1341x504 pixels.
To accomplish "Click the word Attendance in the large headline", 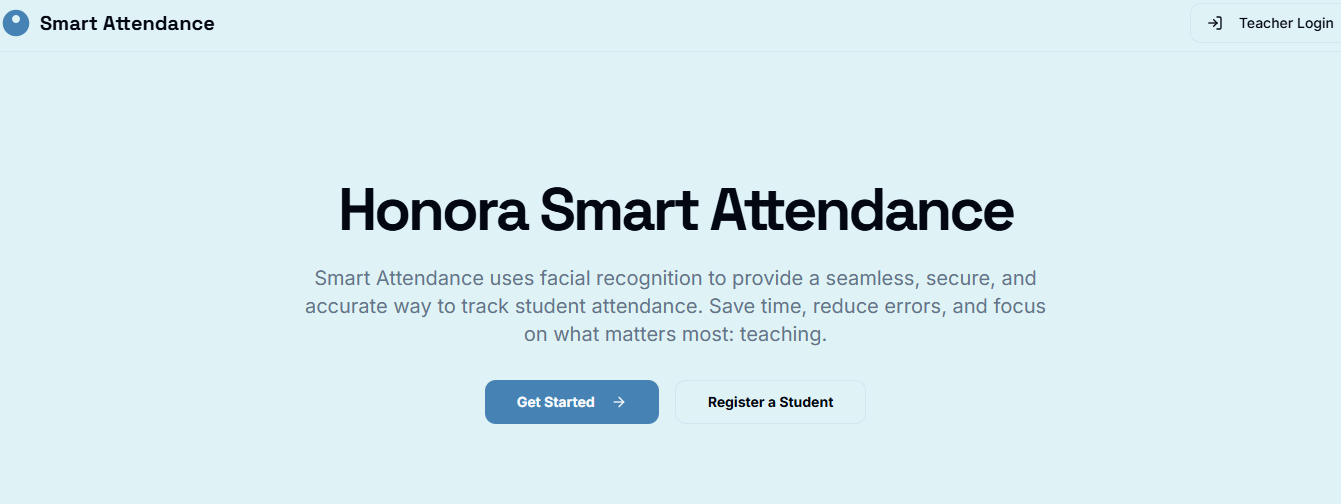I will (x=863, y=211).
